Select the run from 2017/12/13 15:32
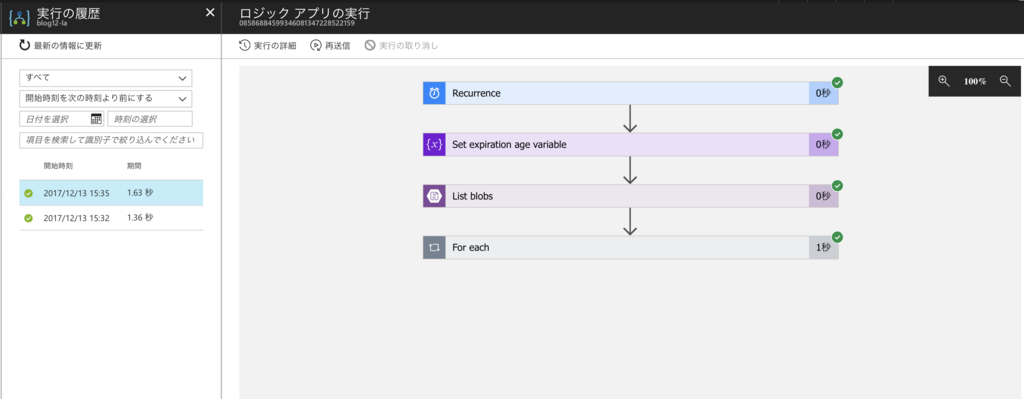The width and height of the screenshot is (1024, 399). click(111, 217)
